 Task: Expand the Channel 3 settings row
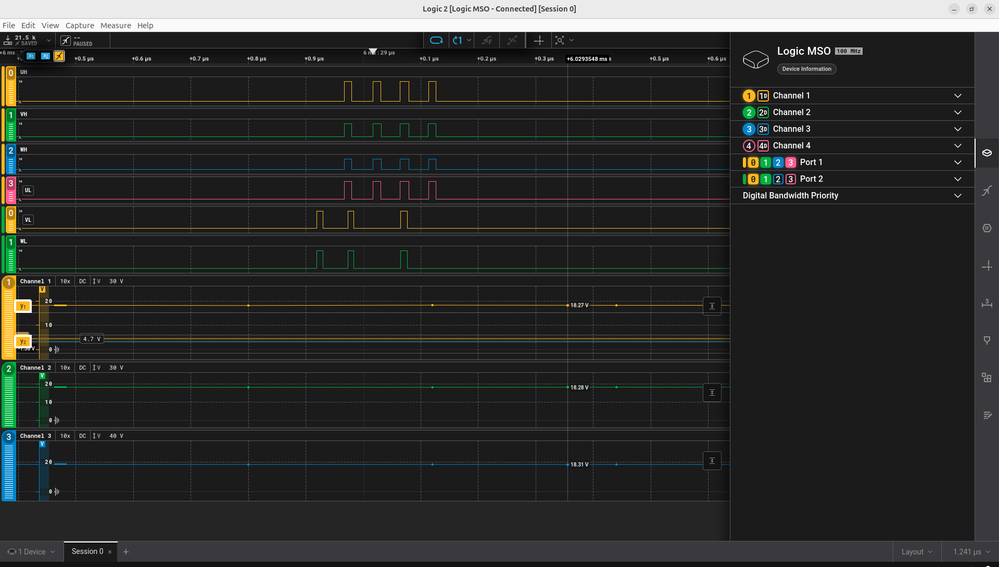[852, 129]
